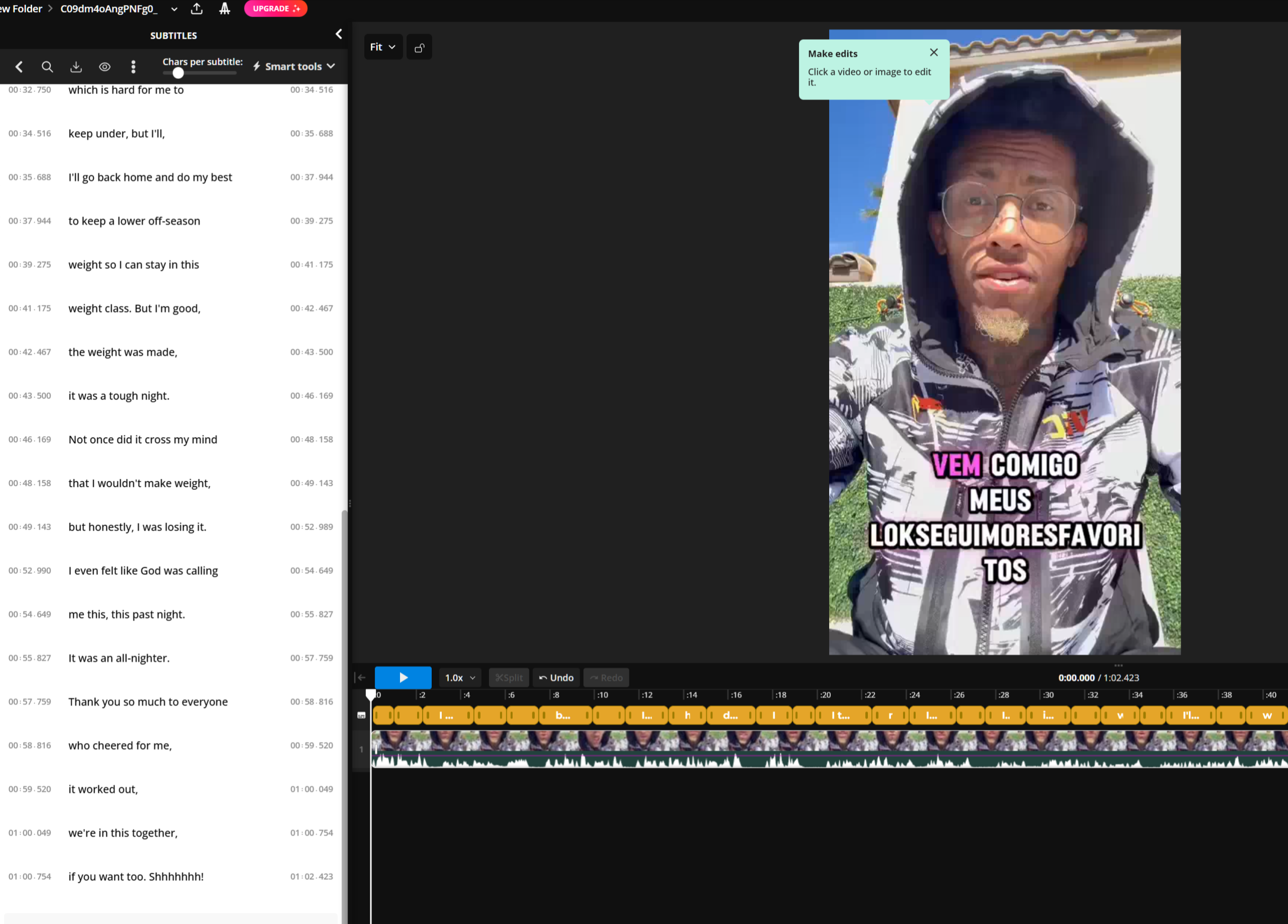Click the back arrow in subtitles toolbar
Viewport: 1288px width, 924px height.
click(19, 67)
